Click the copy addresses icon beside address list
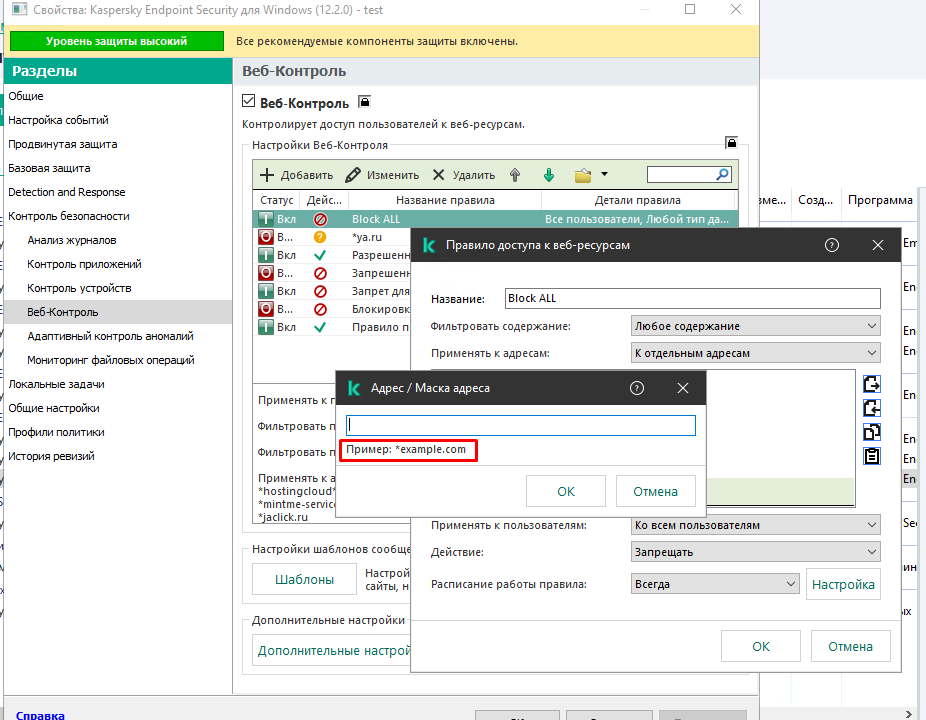 point(871,432)
